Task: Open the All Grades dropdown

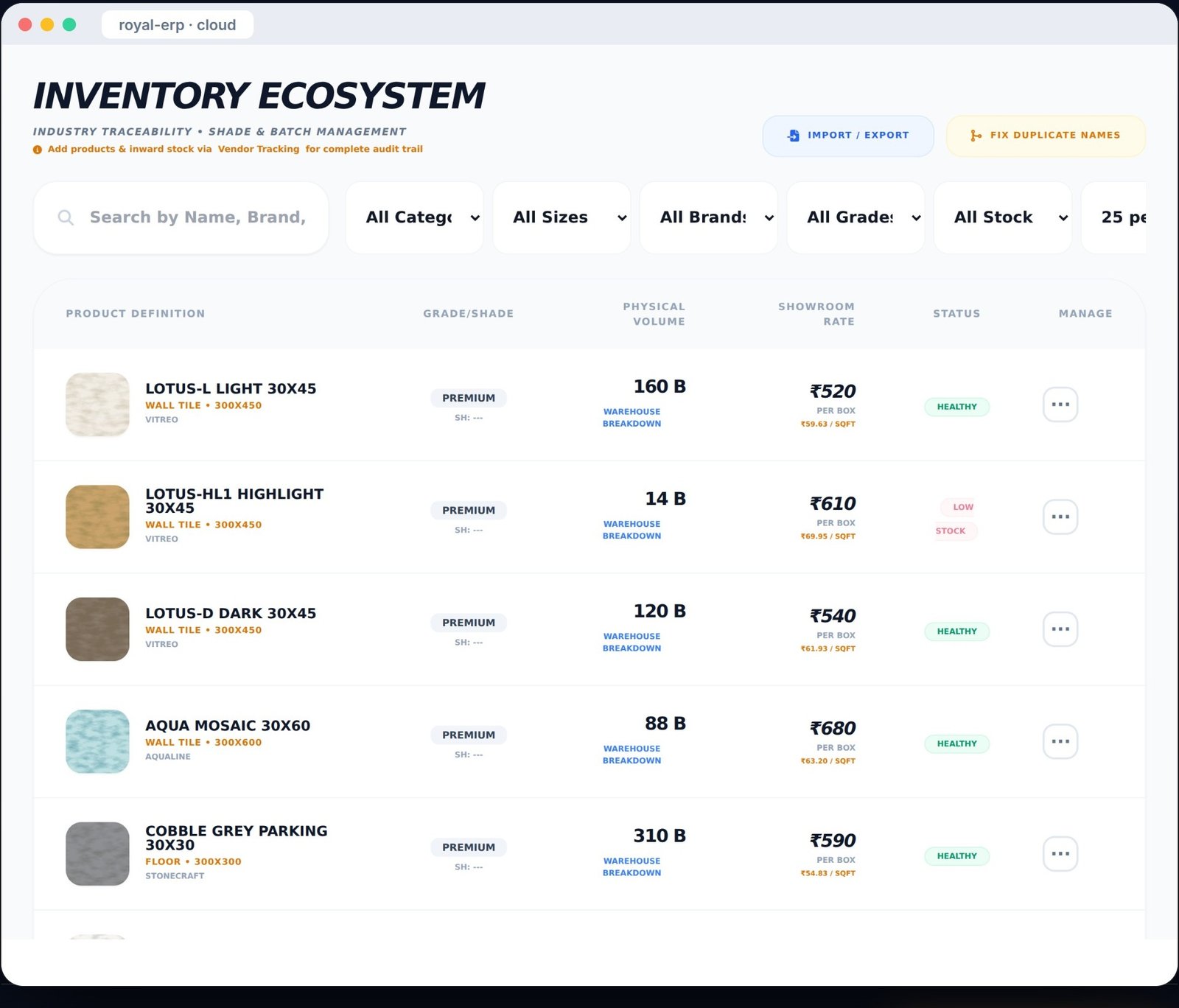Action: (856, 217)
